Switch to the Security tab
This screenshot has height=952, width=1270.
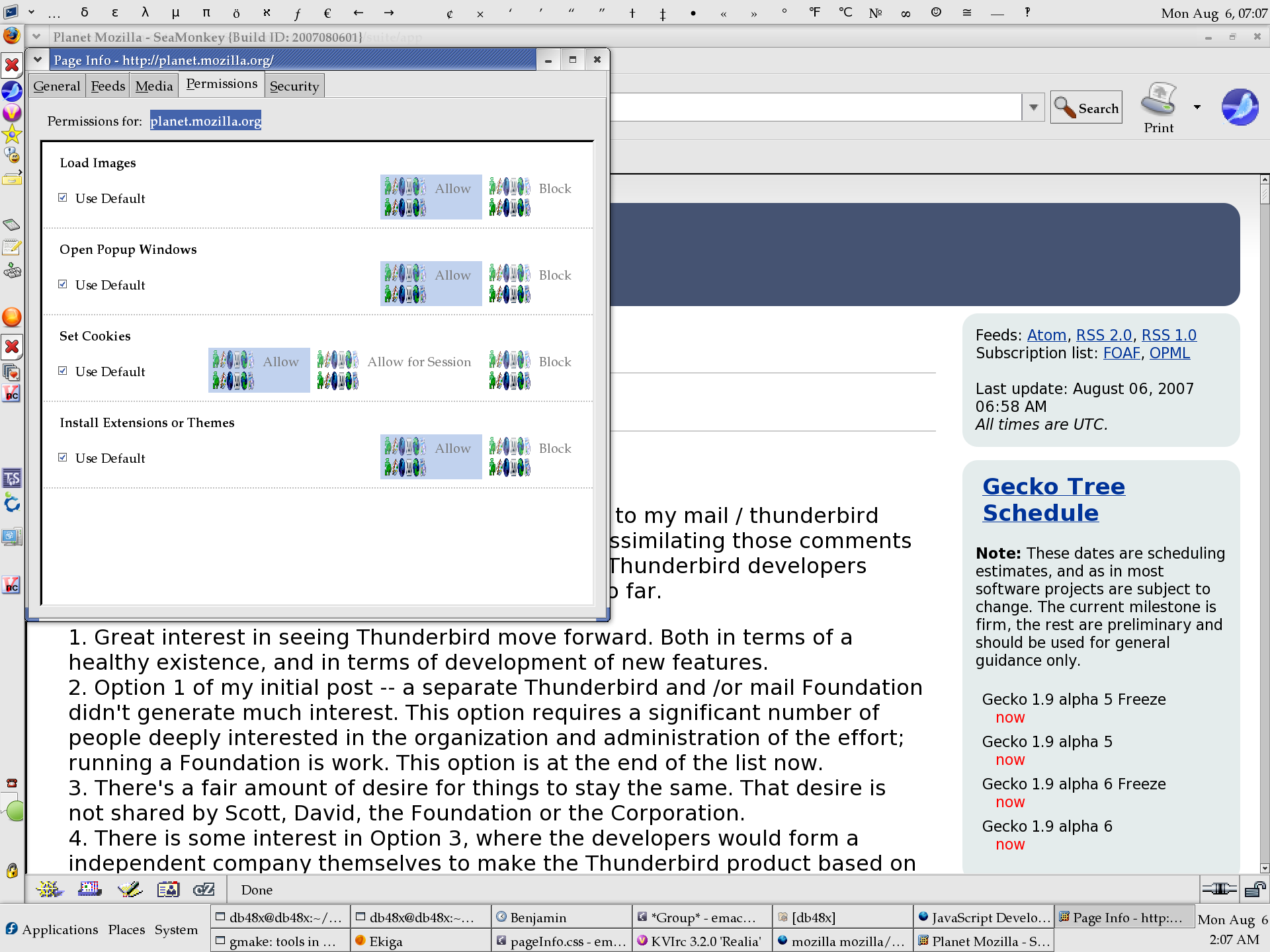[x=294, y=86]
